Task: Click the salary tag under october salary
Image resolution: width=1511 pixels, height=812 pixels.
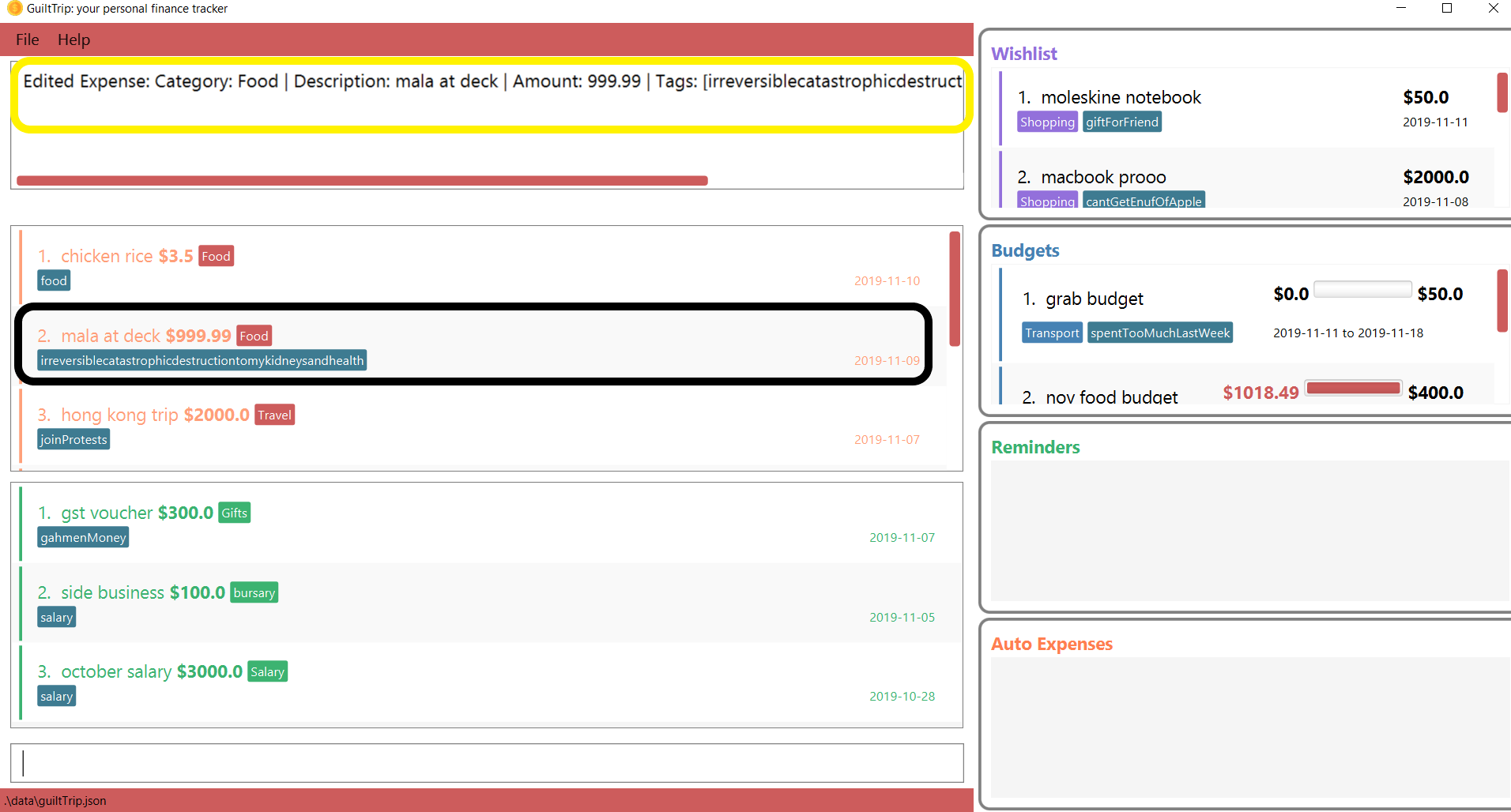Action: (x=57, y=696)
